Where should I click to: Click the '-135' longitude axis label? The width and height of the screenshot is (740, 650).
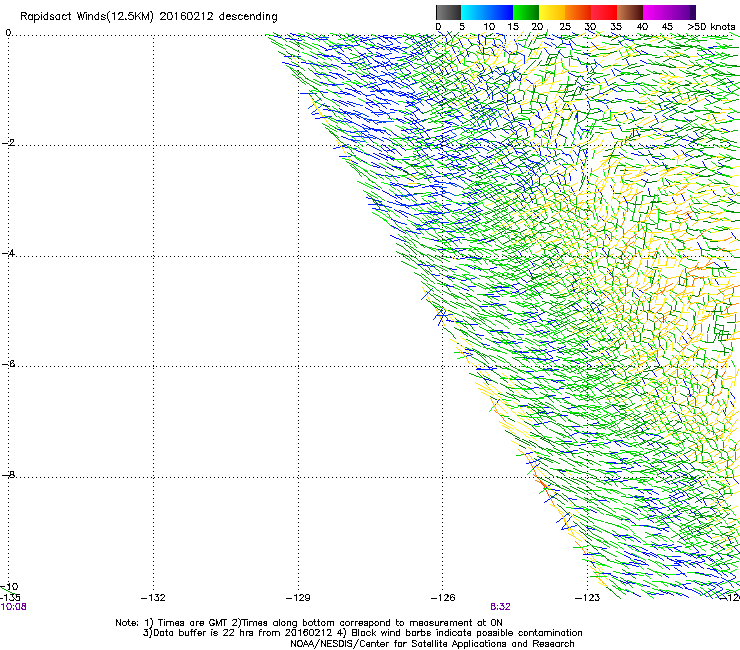click(10, 598)
